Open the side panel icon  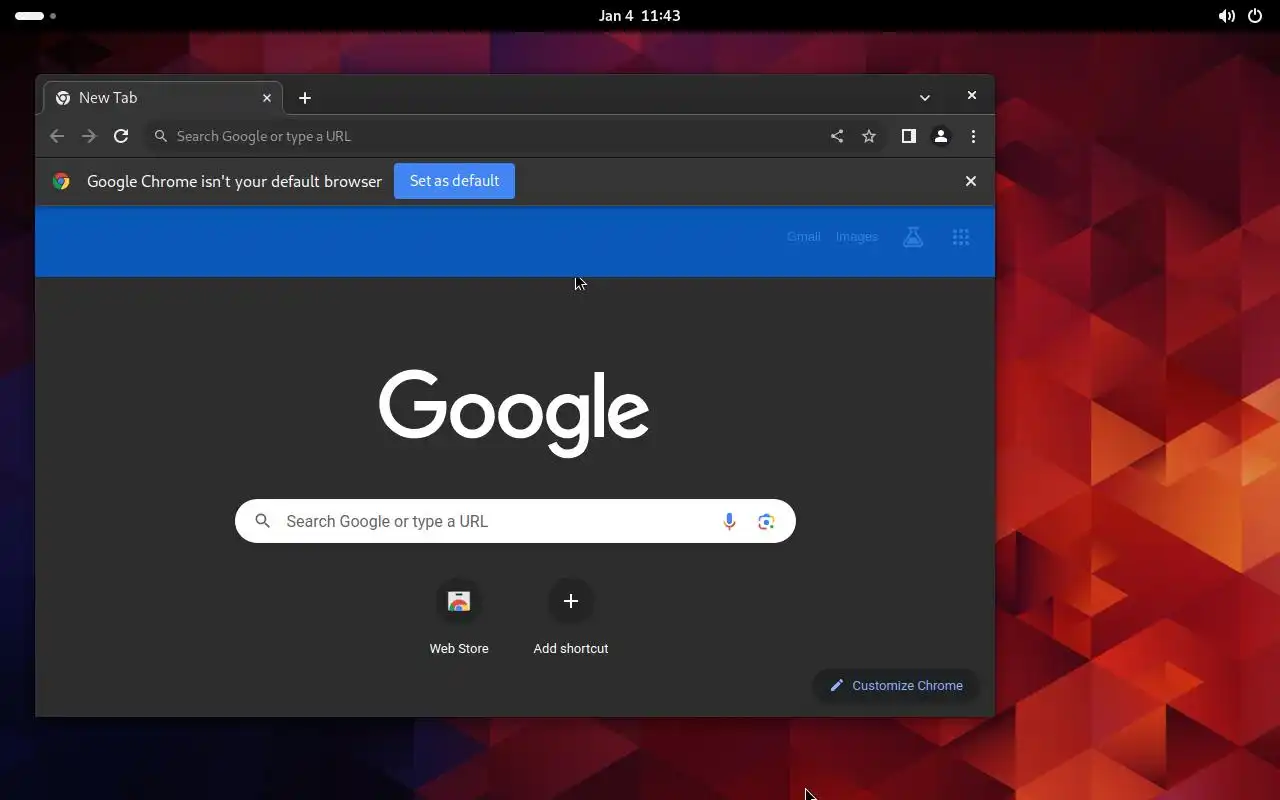pyautogui.click(x=908, y=136)
